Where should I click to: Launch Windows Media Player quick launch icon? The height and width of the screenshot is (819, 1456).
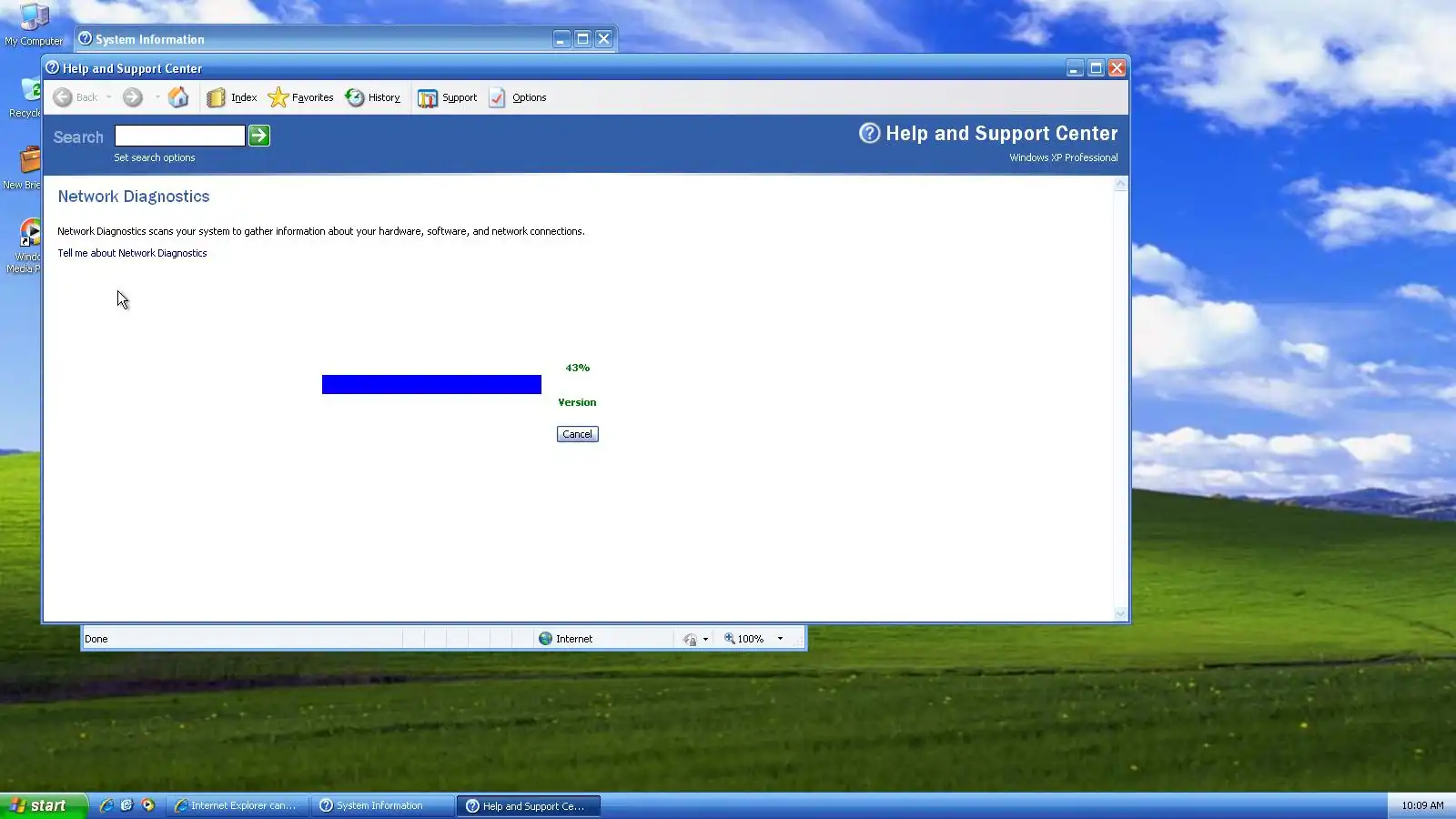(x=147, y=805)
